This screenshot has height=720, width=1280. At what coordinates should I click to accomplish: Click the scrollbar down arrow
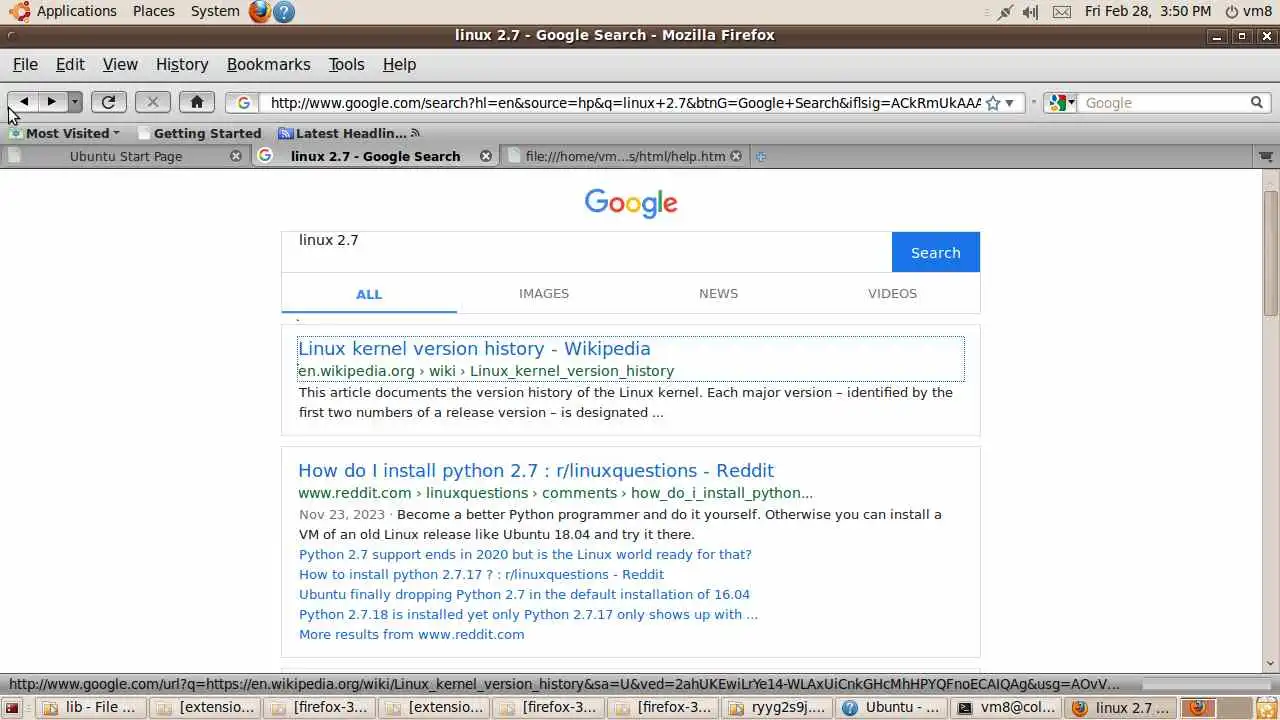(1271, 663)
